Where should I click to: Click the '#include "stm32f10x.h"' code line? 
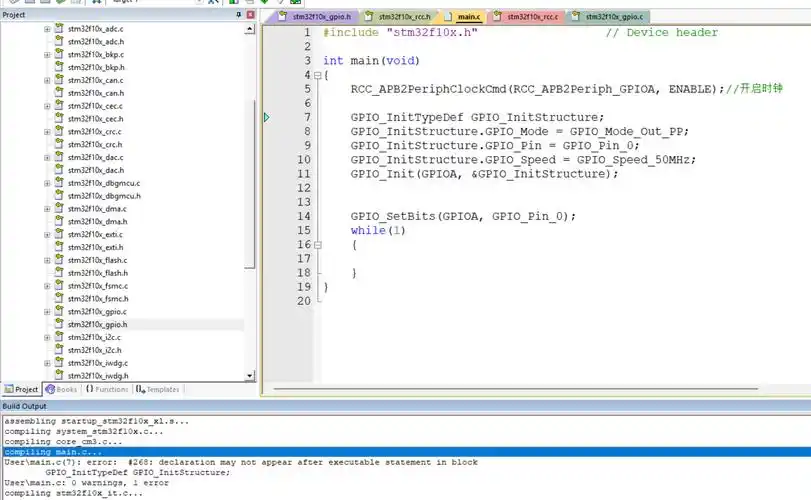click(x=400, y=33)
